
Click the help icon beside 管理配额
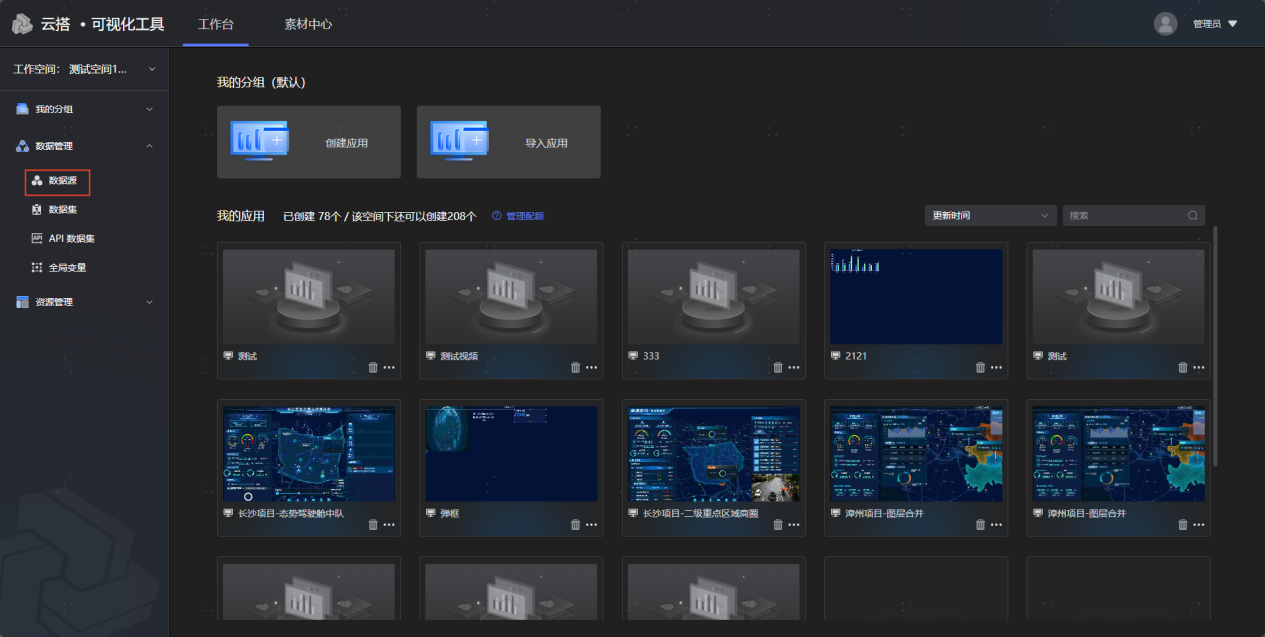[x=496, y=216]
